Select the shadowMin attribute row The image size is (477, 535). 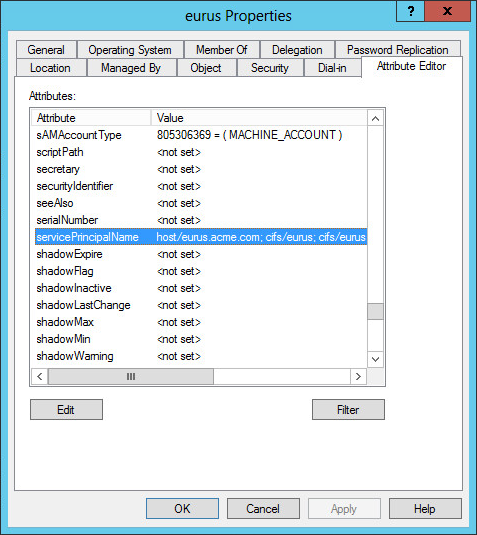(x=201, y=339)
